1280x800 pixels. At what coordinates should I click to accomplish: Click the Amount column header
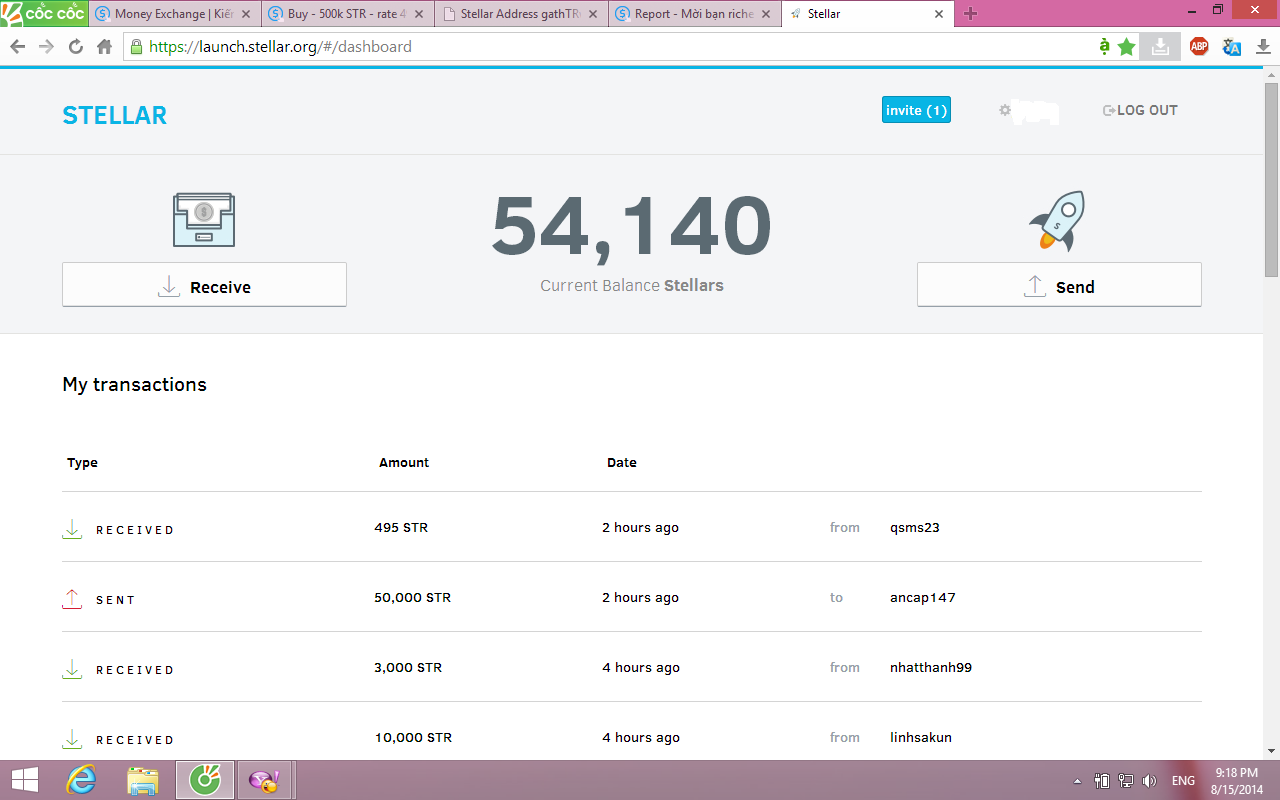404,463
